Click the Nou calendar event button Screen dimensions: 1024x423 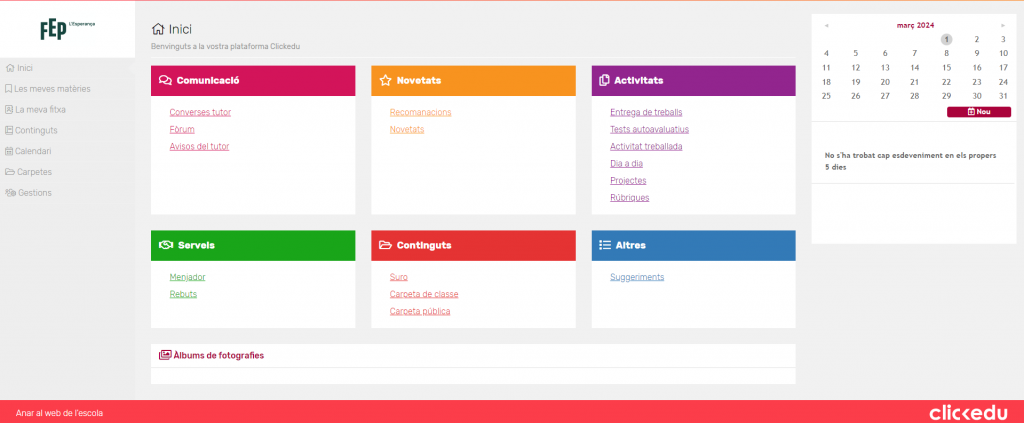(979, 112)
